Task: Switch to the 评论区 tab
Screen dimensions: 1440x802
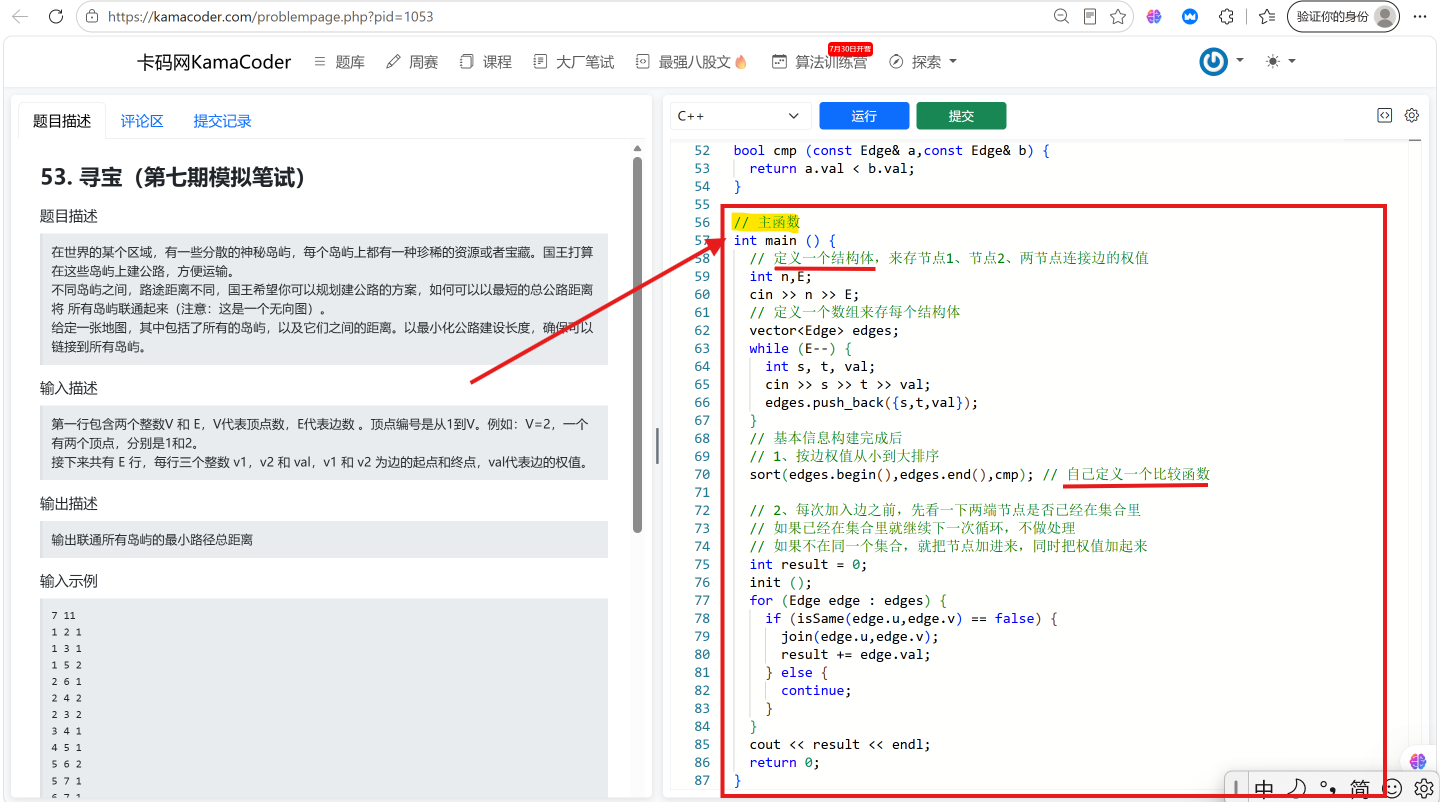Action: pos(142,121)
